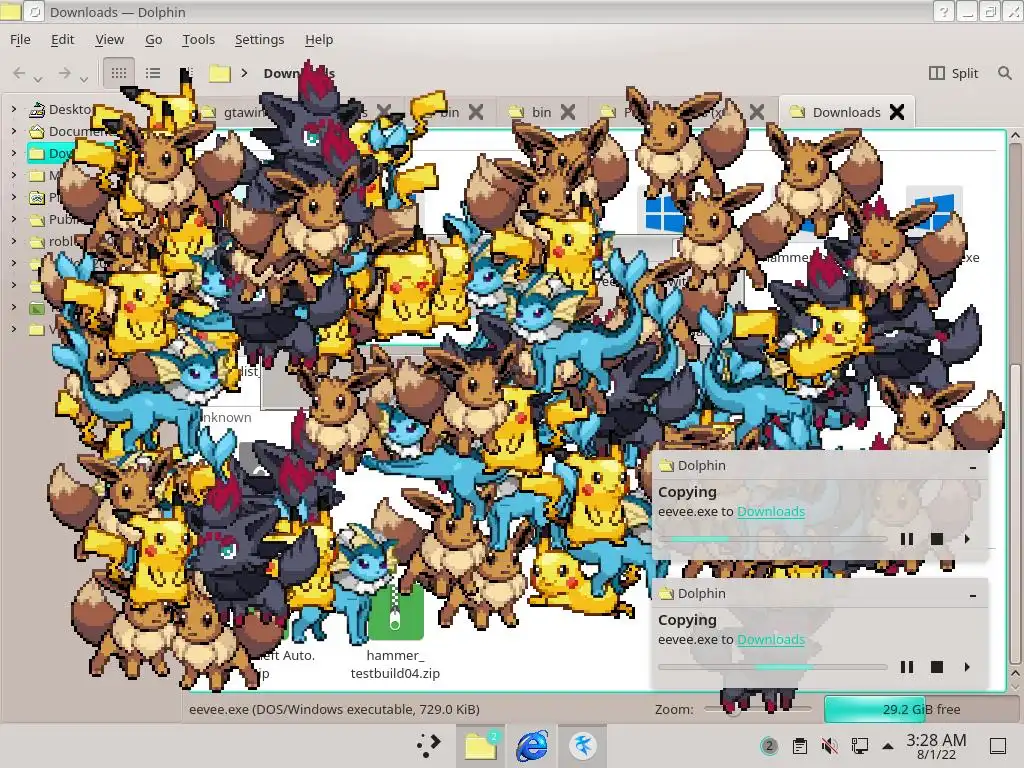Click the folder icon in location bar

click(219, 73)
